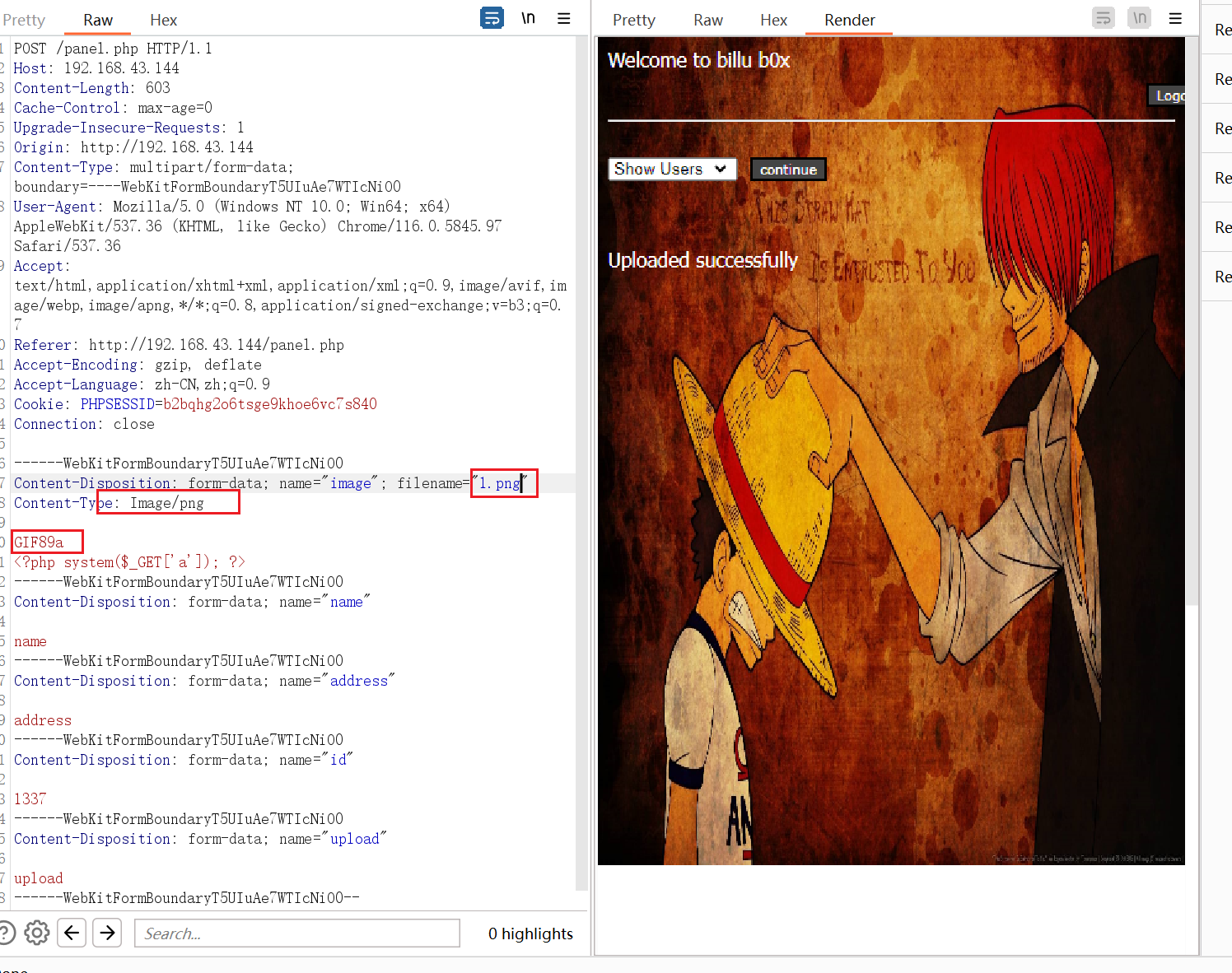The height and width of the screenshot is (973, 1232).
Task: Switch request view to Hex tab
Action: (163, 20)
